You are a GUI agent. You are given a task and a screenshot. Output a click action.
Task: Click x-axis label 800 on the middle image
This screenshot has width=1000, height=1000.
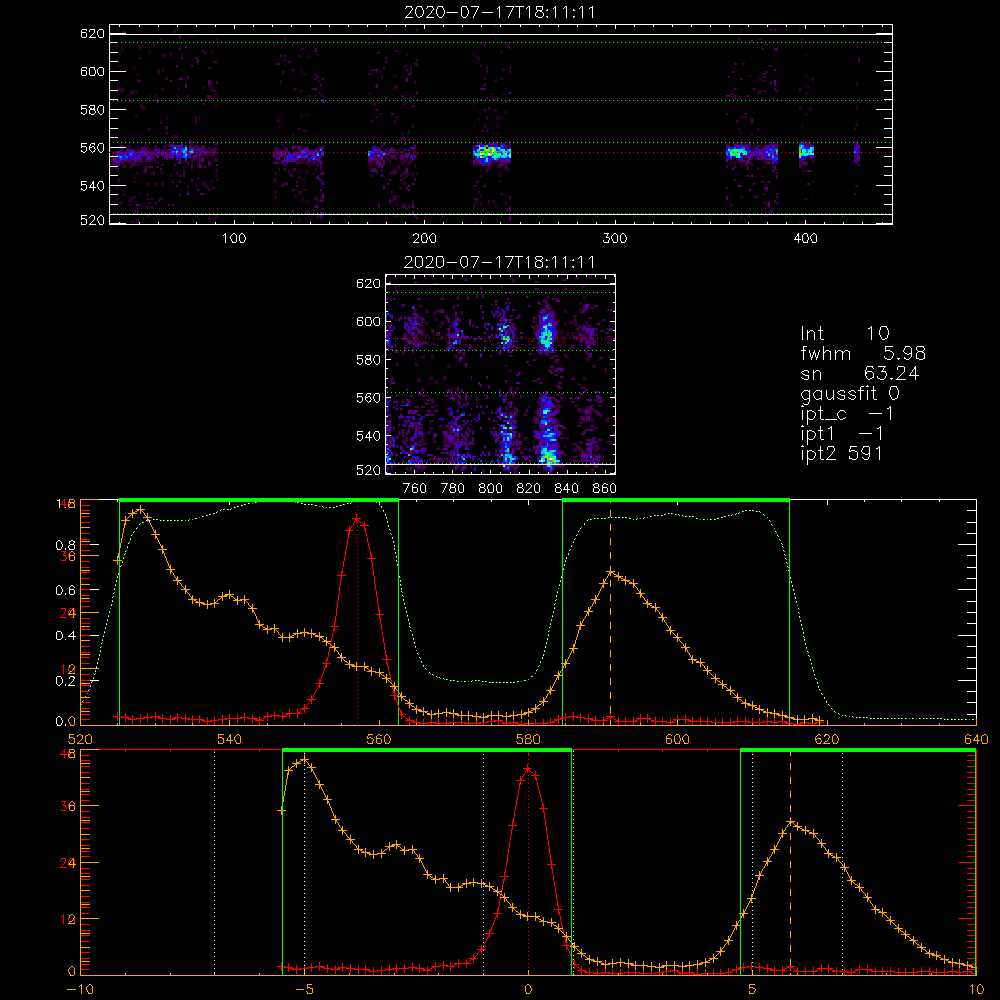(x=490, y=489)
